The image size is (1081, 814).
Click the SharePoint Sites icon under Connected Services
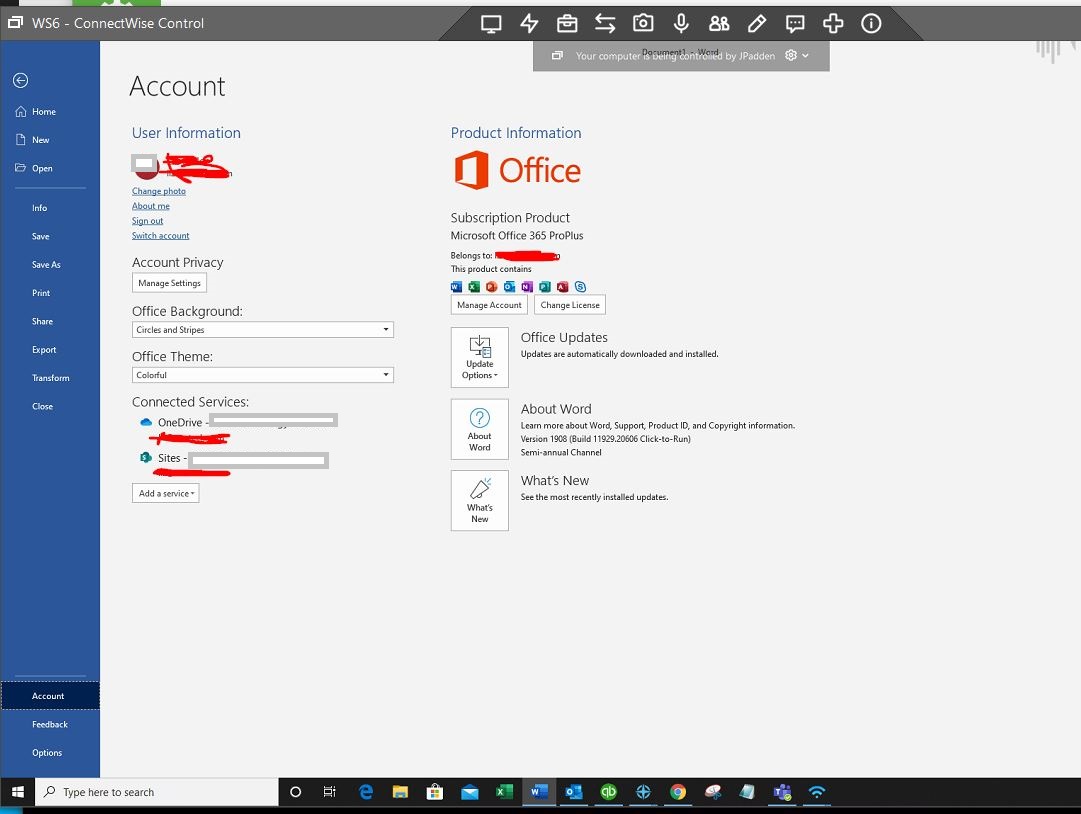(x=145, y=457)
